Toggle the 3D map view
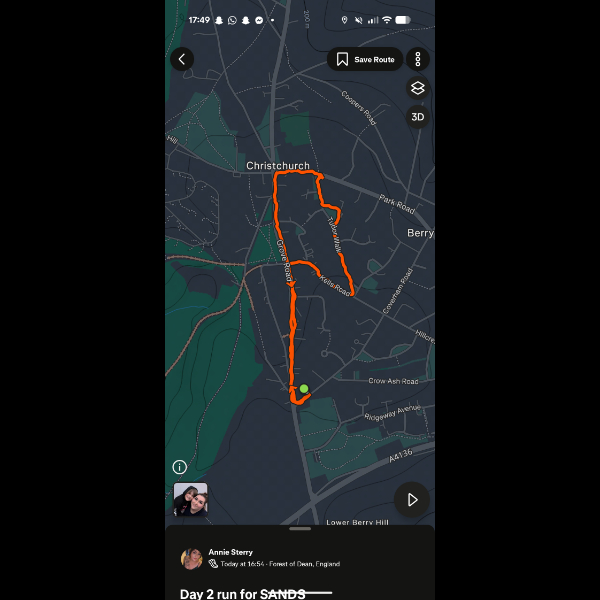This screenshot has height=600, width=600. (418, 117)
